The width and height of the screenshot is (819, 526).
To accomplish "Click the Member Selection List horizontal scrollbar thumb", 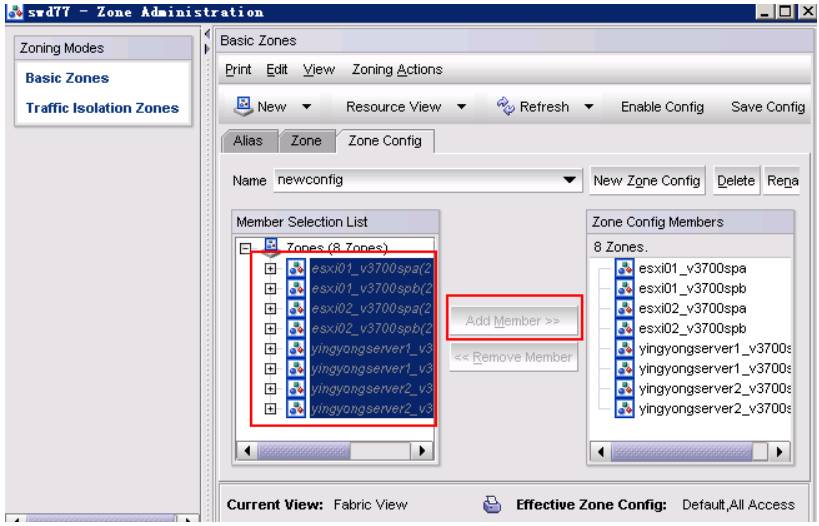I will (303, 451).
